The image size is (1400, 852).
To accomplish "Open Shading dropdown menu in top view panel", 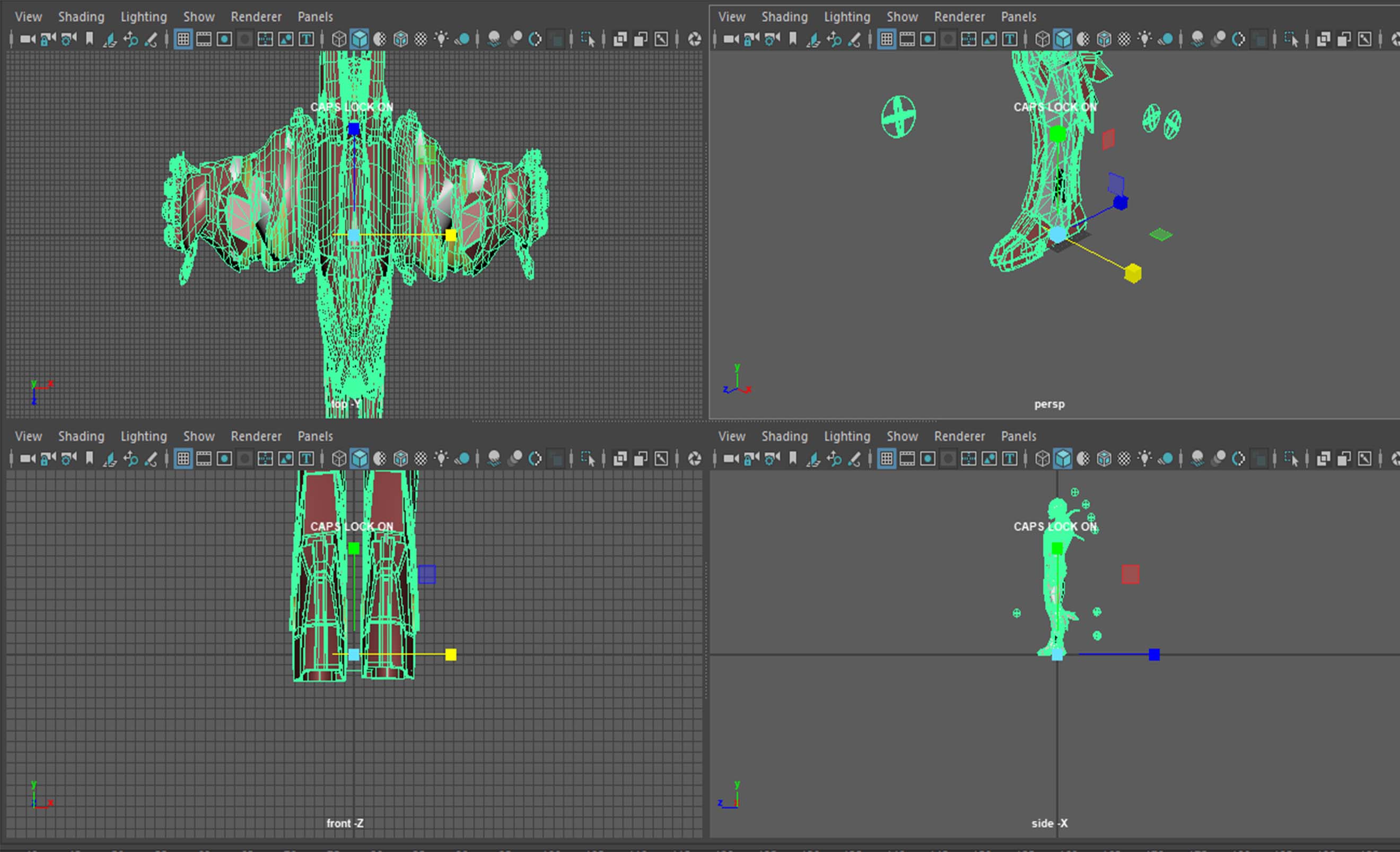I will (x=81, y=17).
